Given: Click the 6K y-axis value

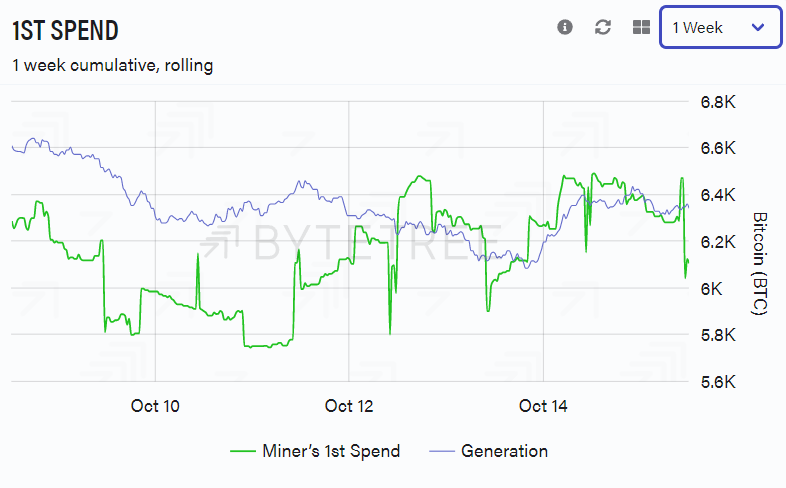Looking at the screenshot, I should pyautogui.click(x=711, y=289).
